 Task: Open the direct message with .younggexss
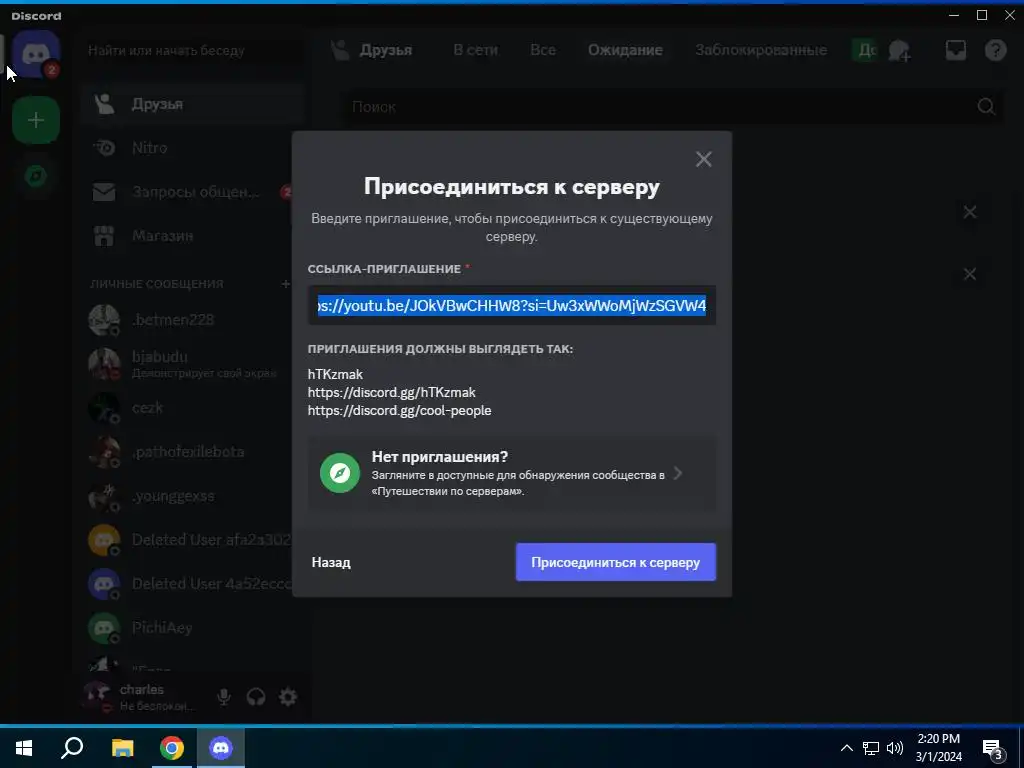[193, 496]
